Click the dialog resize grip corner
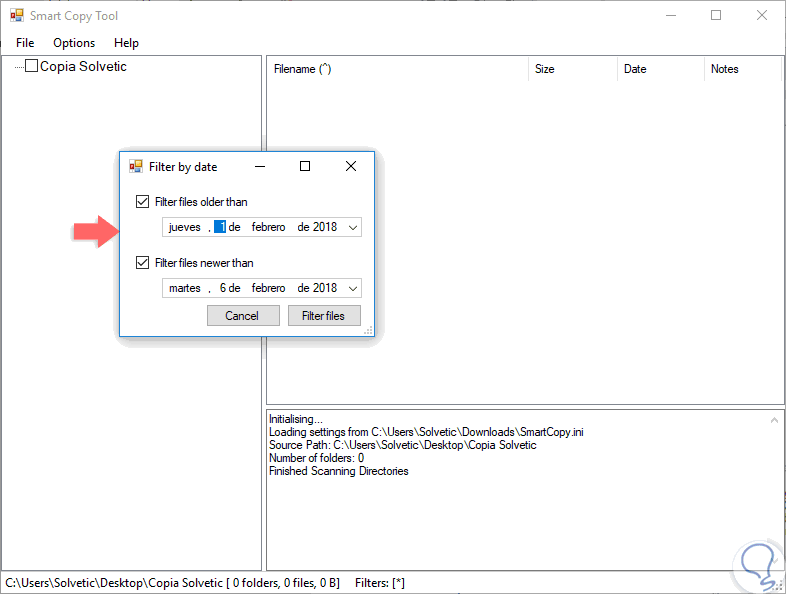786x594 pixels. click(368, 330)
